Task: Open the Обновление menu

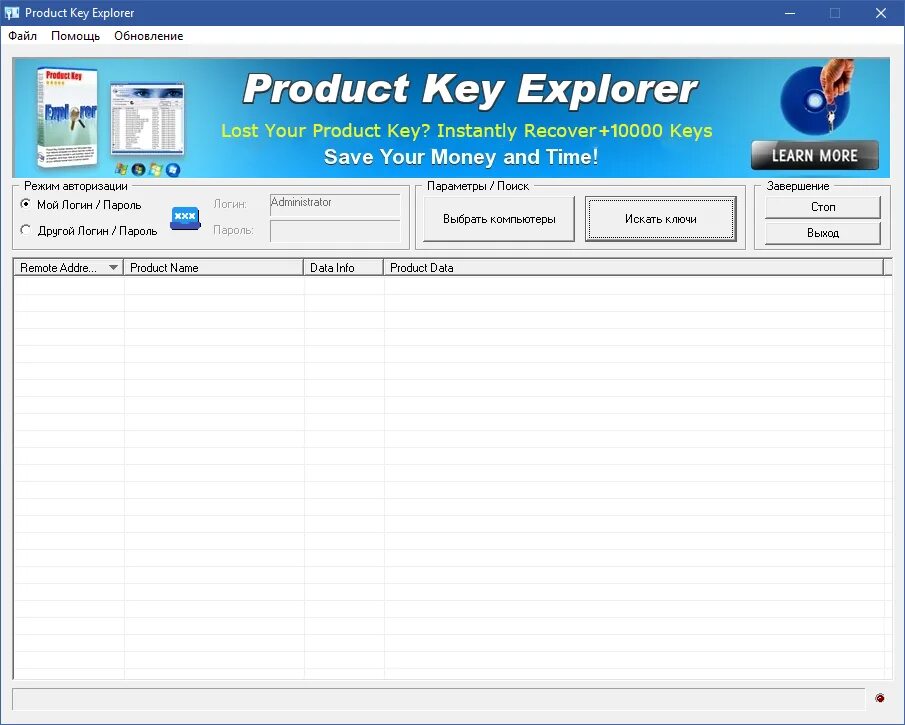Action: [147, 36]
